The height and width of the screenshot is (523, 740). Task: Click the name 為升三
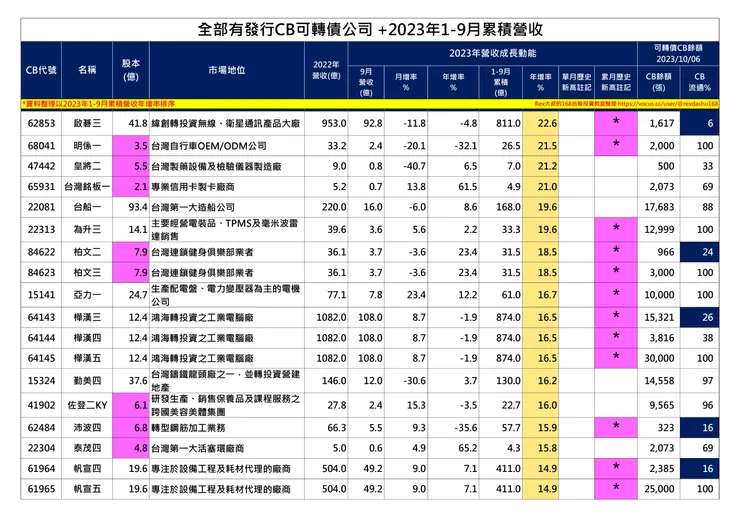pyautogui.click(x=87, y=229)
